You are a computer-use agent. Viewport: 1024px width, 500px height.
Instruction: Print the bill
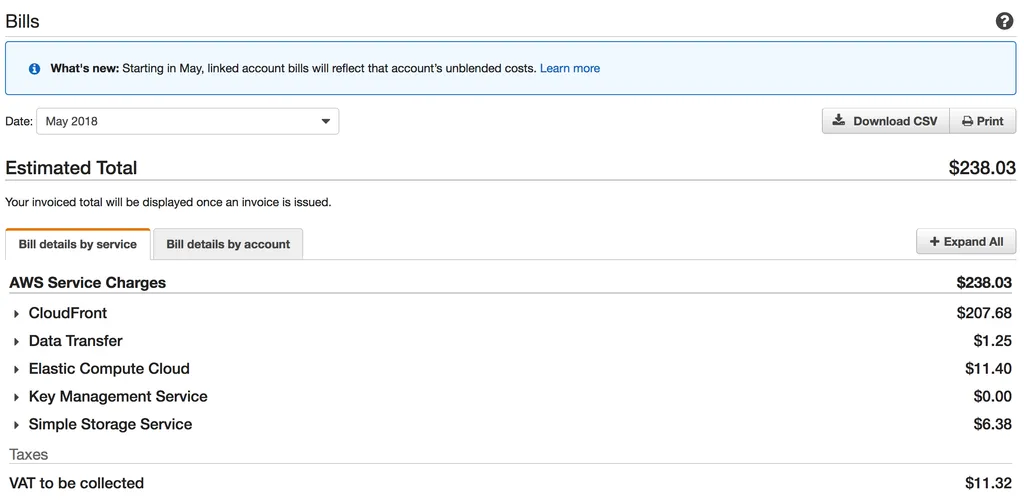[x=983, y=121]
